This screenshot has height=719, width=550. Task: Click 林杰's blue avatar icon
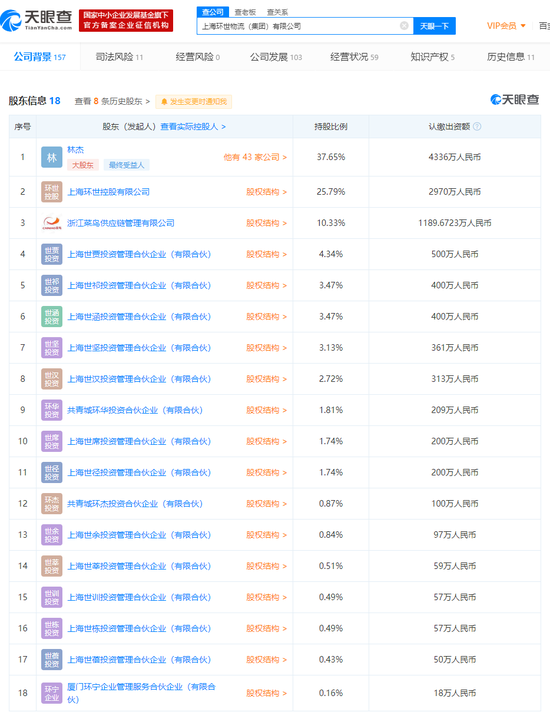(52, 157)
